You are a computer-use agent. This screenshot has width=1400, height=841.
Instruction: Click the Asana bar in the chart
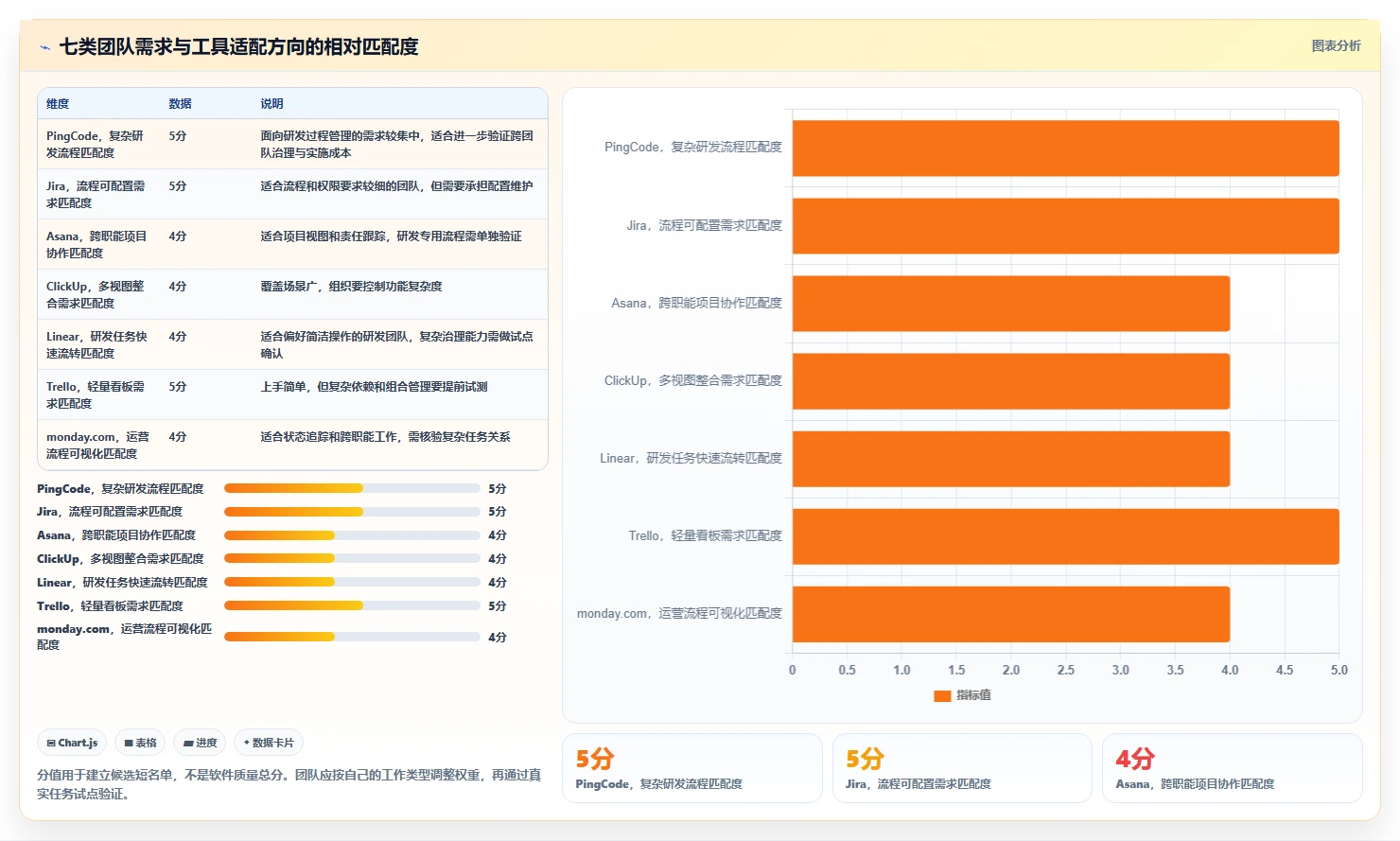coord(1011,304)
